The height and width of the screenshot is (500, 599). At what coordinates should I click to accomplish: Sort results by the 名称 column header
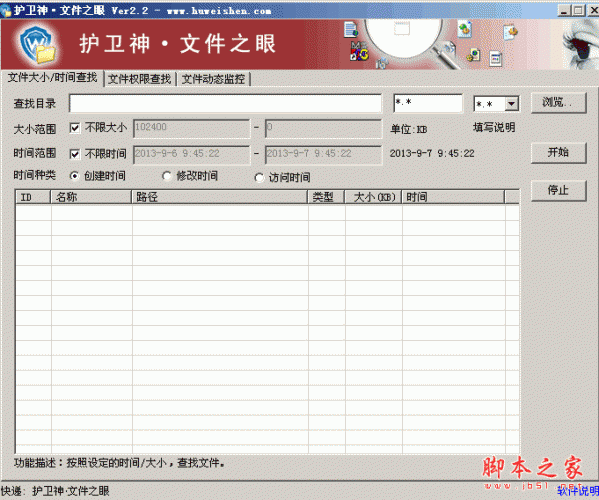pos(91,197)
